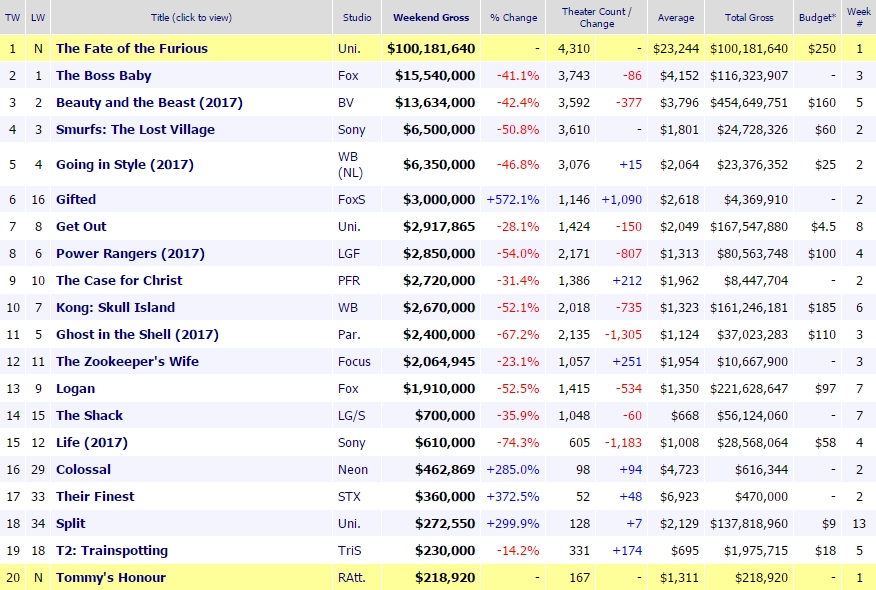
Task: Sort by the Week # header
Action: coord(859,17)
